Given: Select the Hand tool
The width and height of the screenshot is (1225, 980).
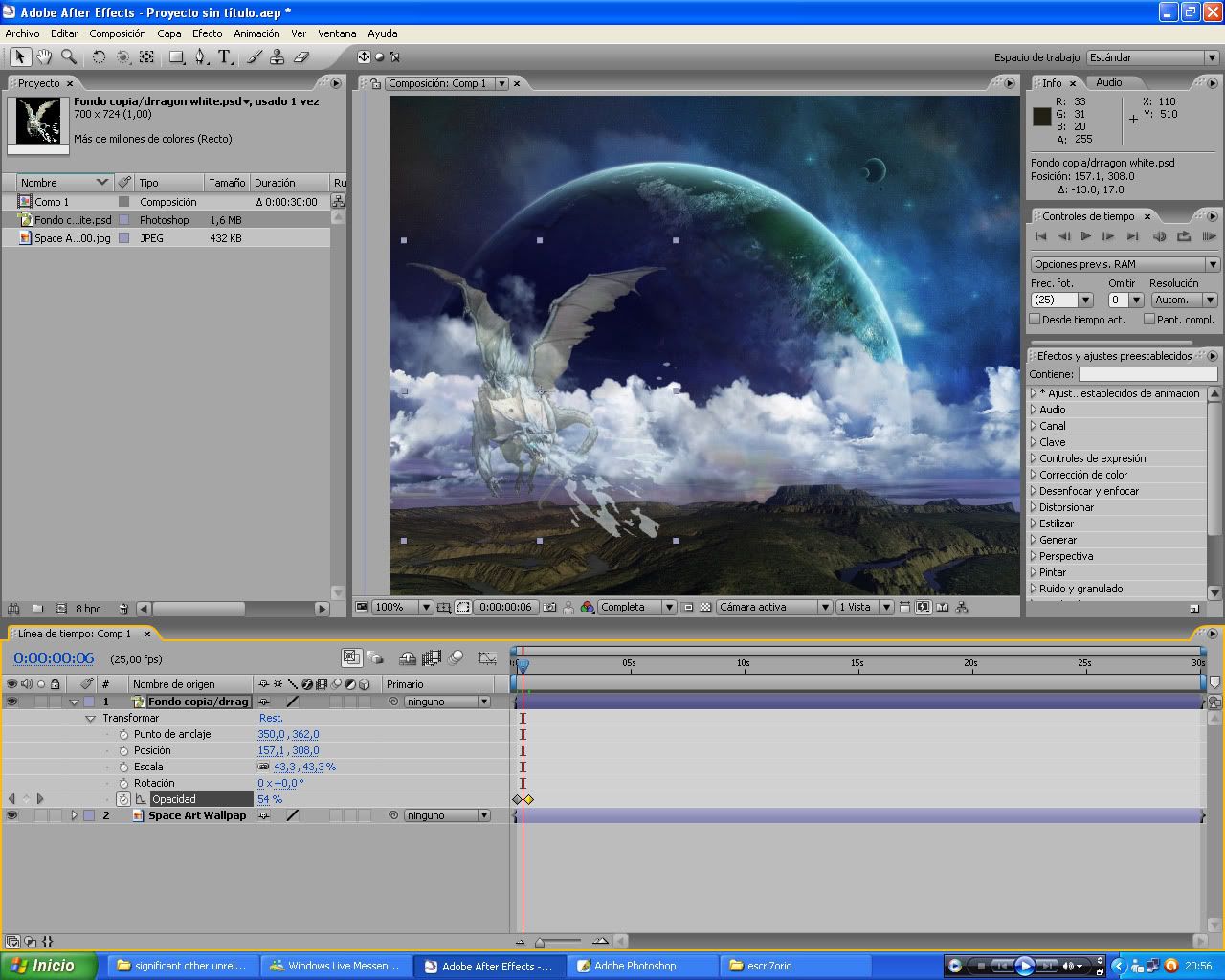Looking at the screenshot, I should pyautogui.click(x=44, y=57).
